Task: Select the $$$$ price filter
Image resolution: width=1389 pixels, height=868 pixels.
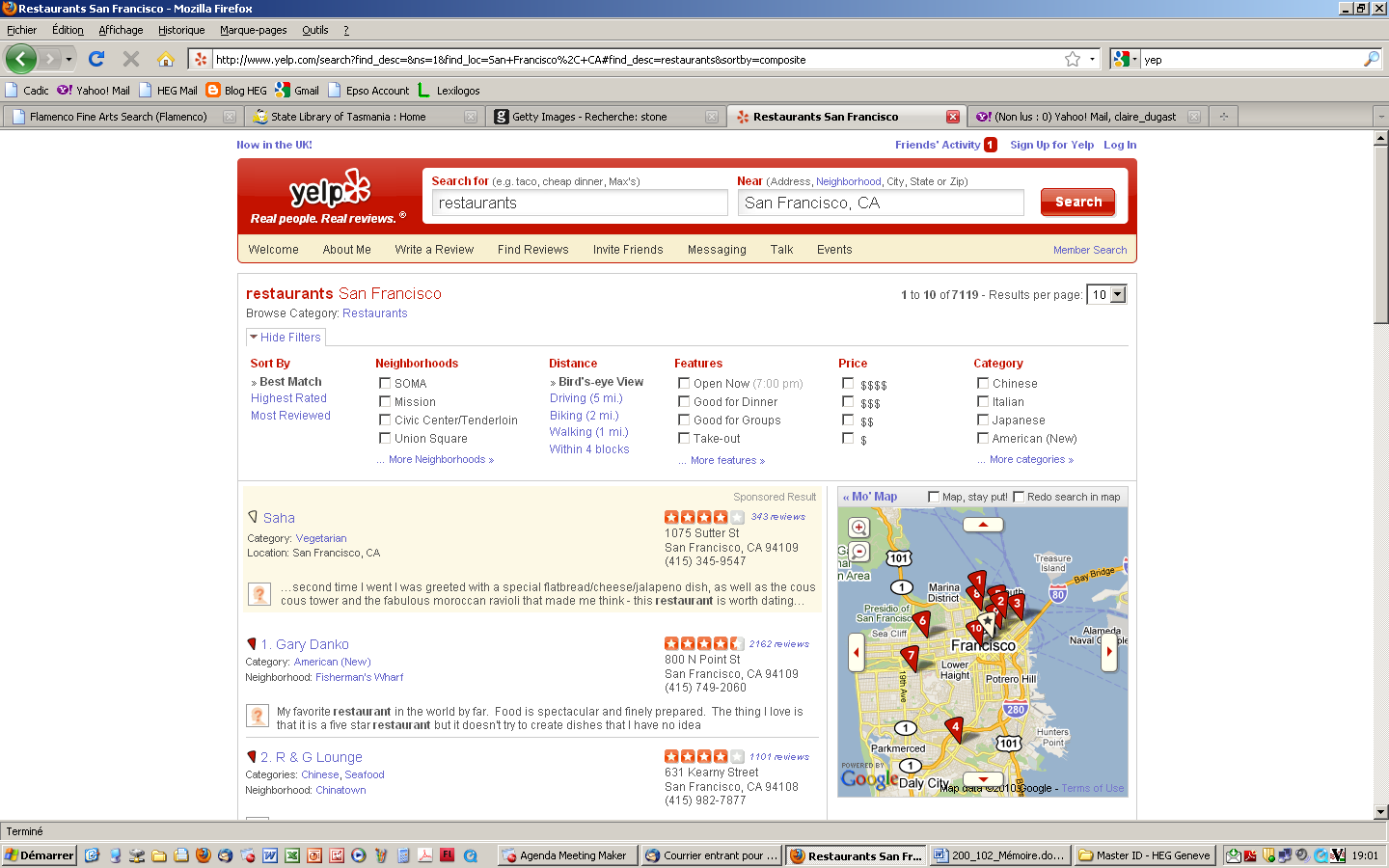Action: tap(848, 383)
